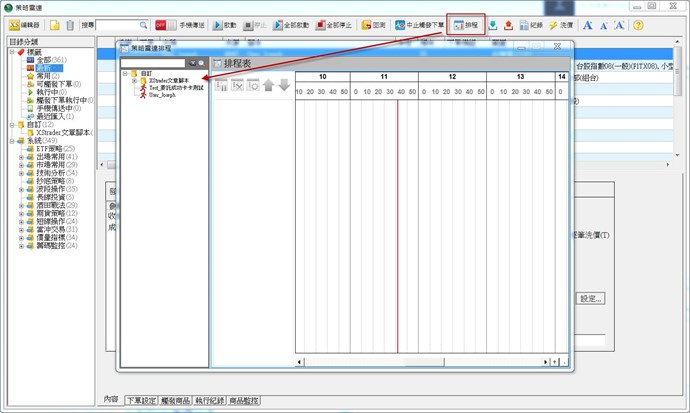This screenshot has height=413, width=690.
Task: Click the up arrow in 排程表 toolbar
Action: pos(269,85)
